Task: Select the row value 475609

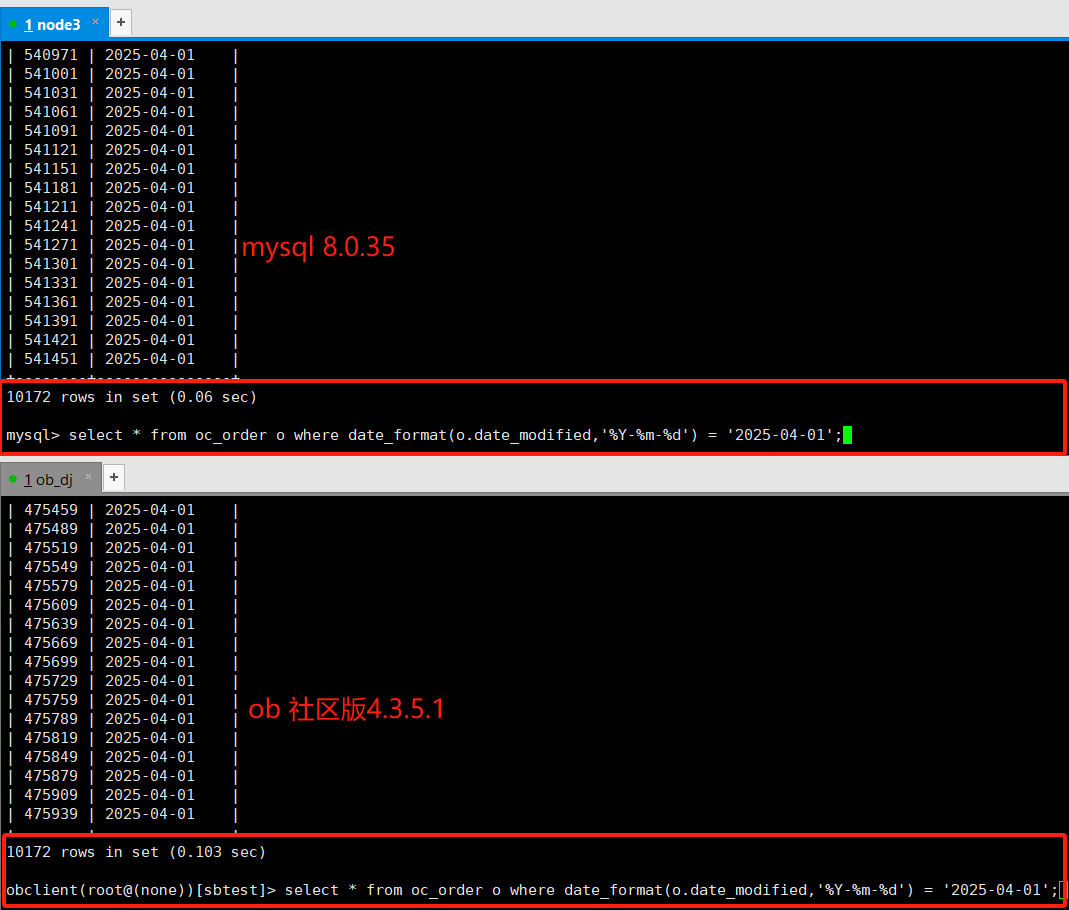Action: click(51, 605)
